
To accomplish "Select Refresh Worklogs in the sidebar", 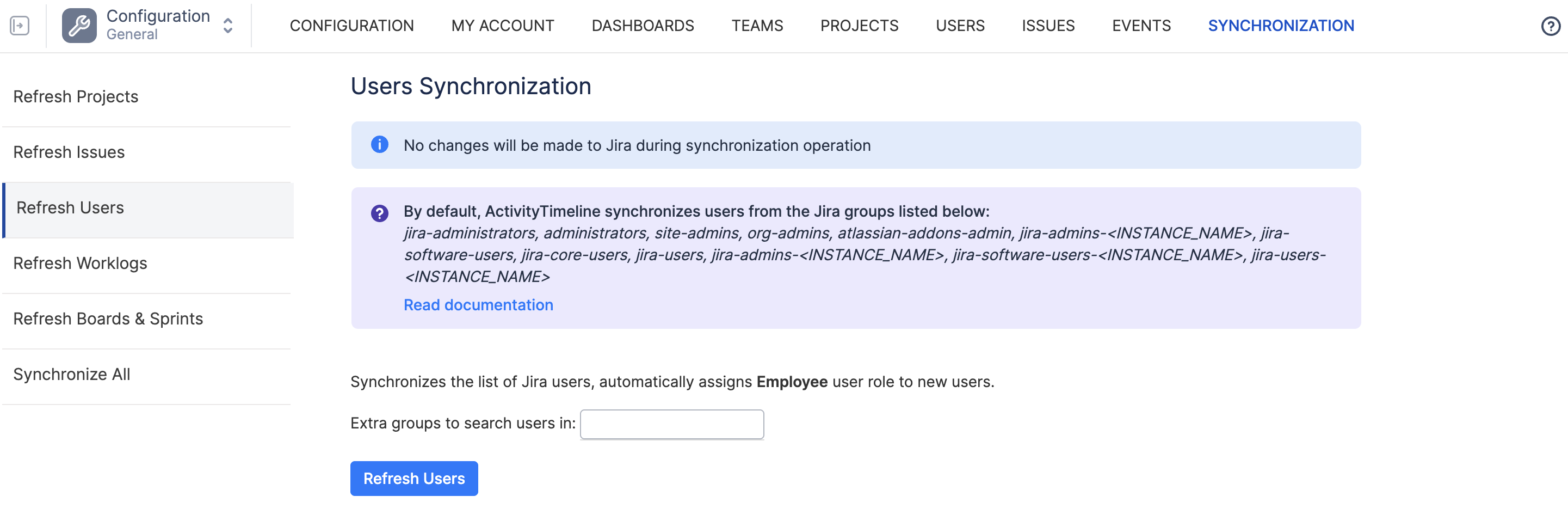I will (80, 263).
